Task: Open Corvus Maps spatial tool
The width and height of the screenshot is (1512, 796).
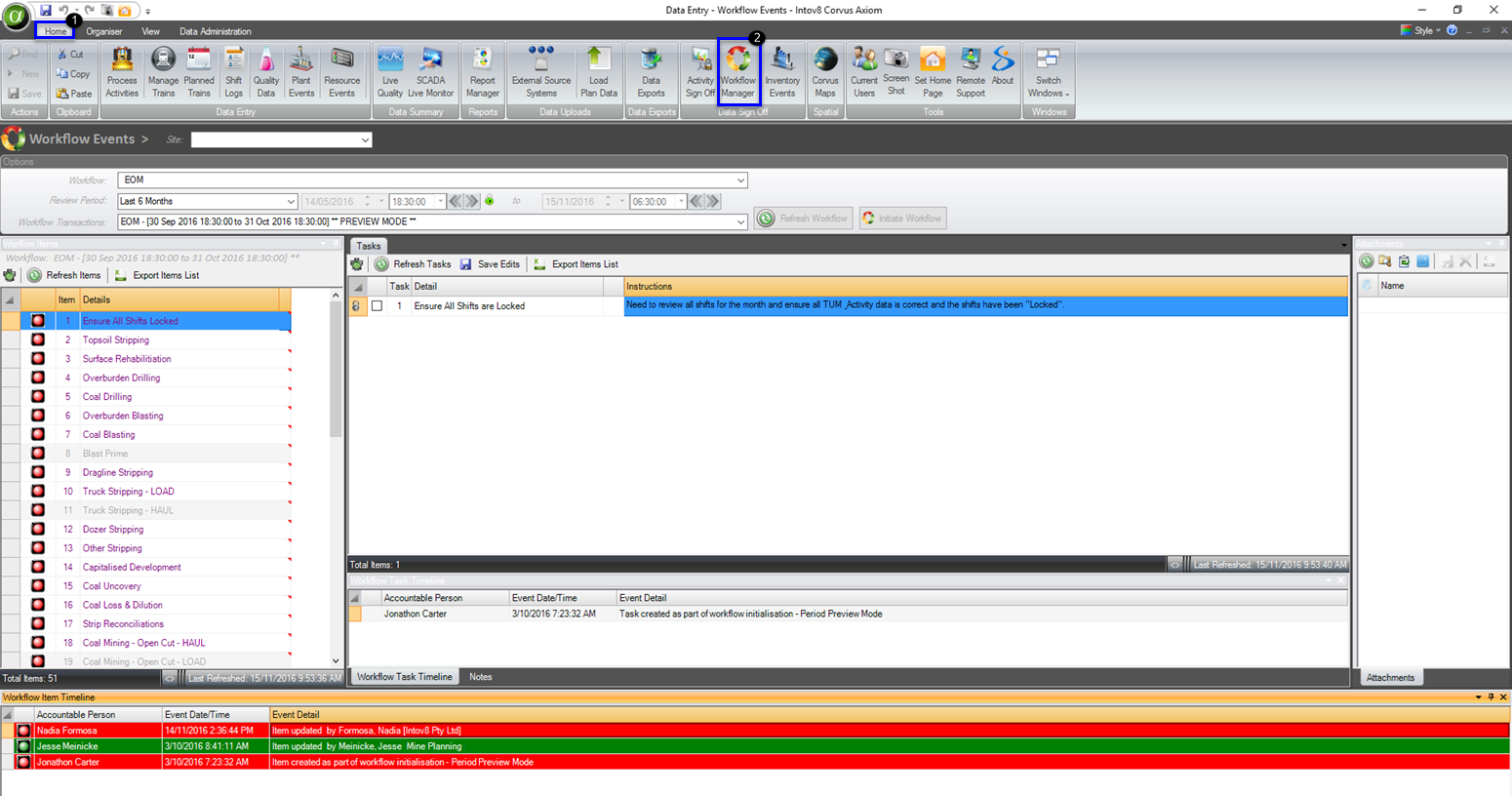Action: (x=825, y=72)
